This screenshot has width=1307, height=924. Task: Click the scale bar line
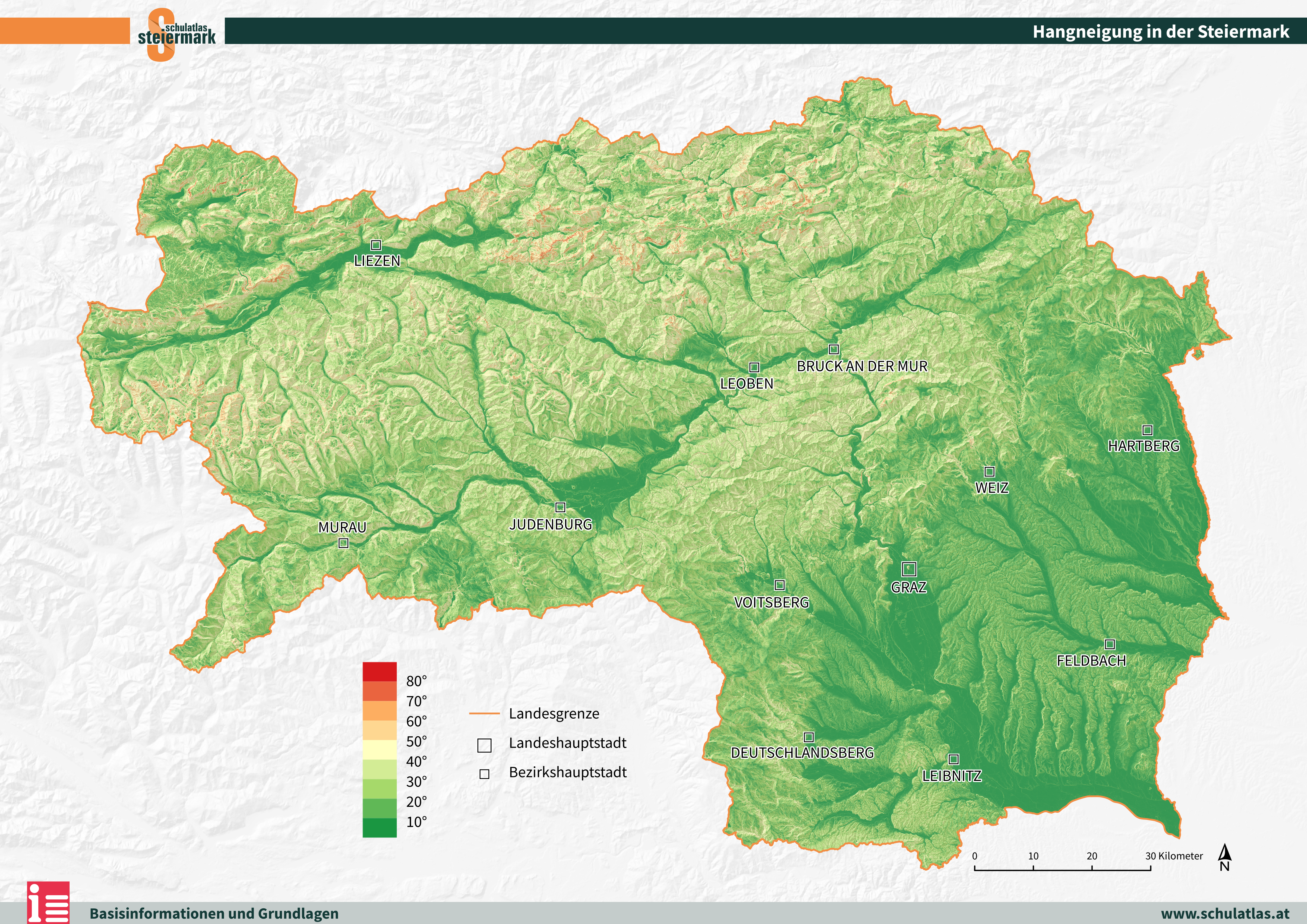1062,868
